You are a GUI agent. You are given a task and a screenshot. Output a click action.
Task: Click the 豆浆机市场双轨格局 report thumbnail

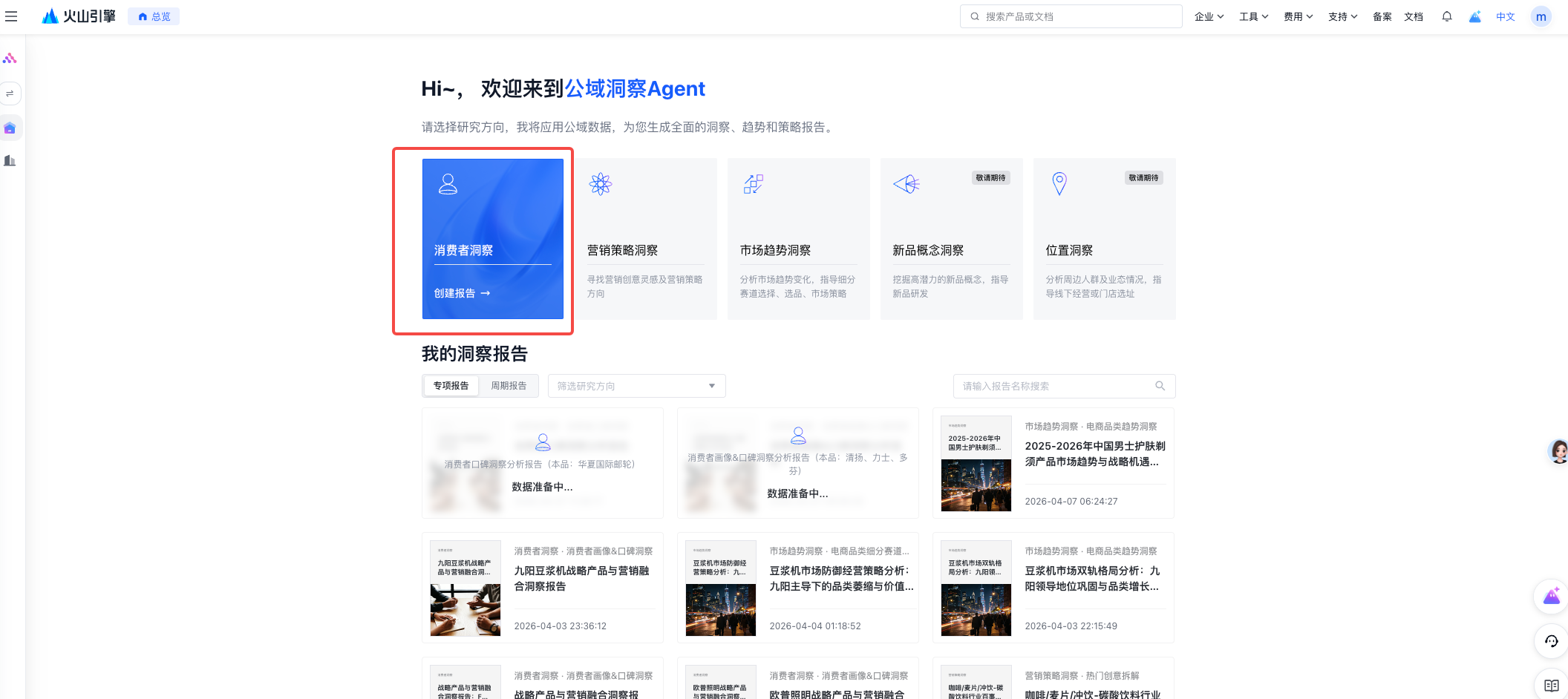pos(976,588)
